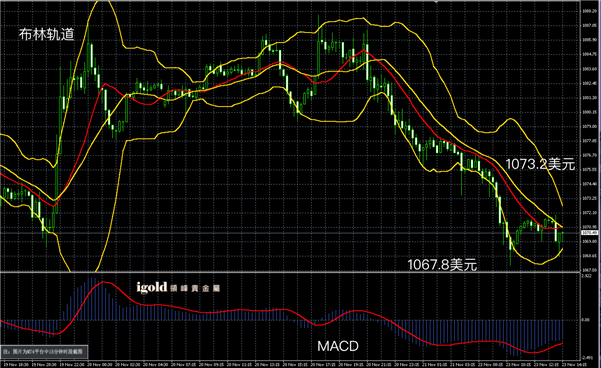The height and width of the screenshot is (368, 601).
Task: Select the 20 Nov 00:30 time axis label
Action: 100,365
